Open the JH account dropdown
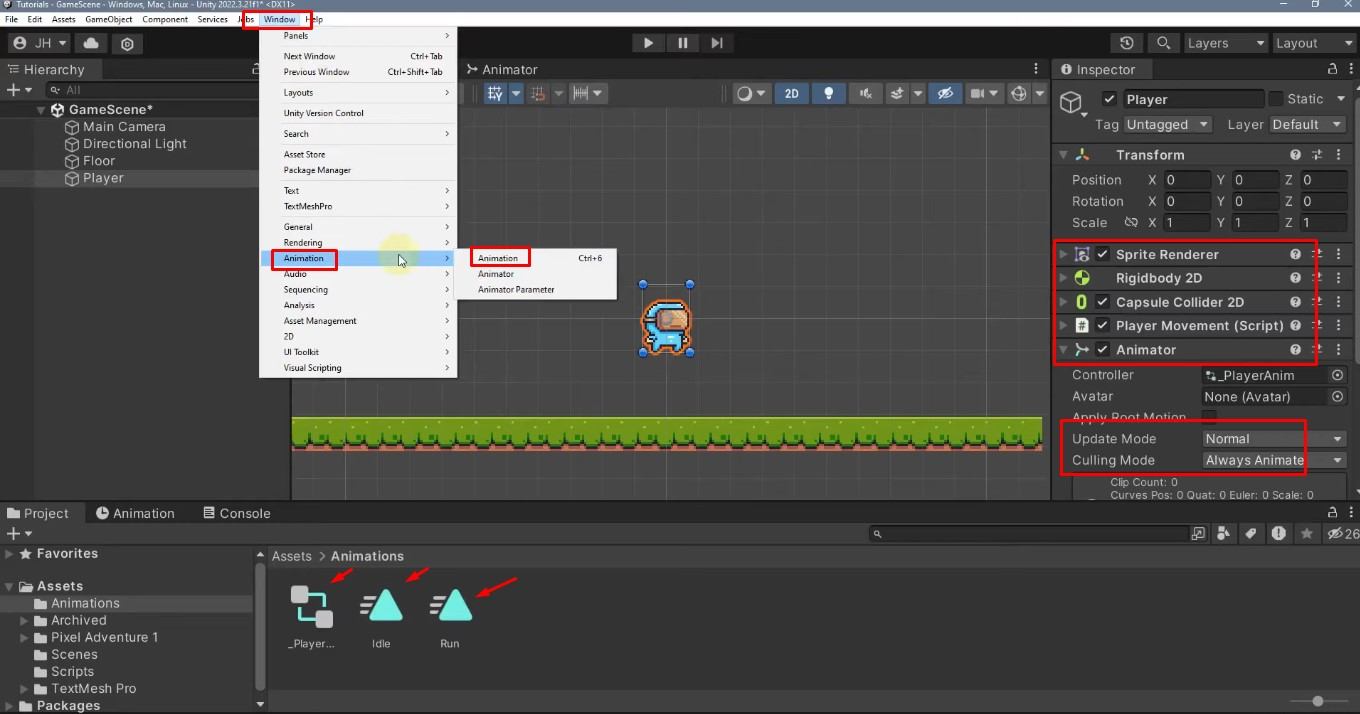The width and height of the screenshot is (1360, 714). [x=39, y=43]
